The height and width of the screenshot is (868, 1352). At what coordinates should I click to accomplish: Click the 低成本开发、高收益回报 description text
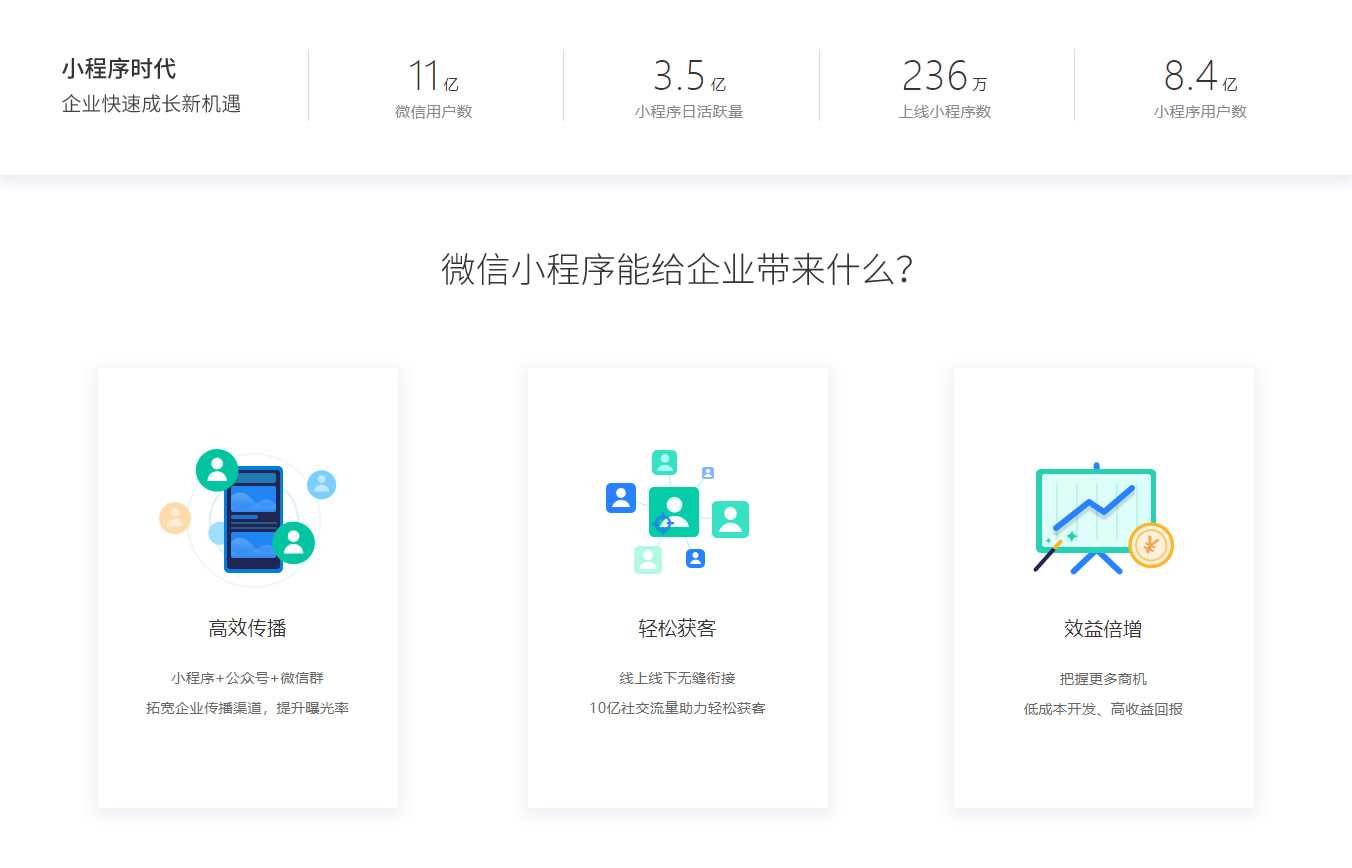pos(1103,709)
